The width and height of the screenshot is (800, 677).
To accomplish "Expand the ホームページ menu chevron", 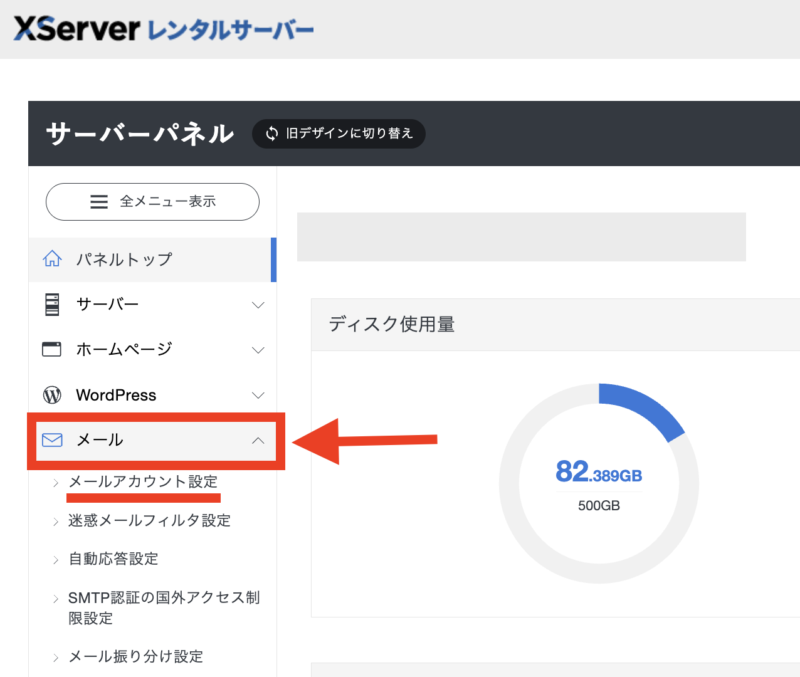I will pos(258,350).
